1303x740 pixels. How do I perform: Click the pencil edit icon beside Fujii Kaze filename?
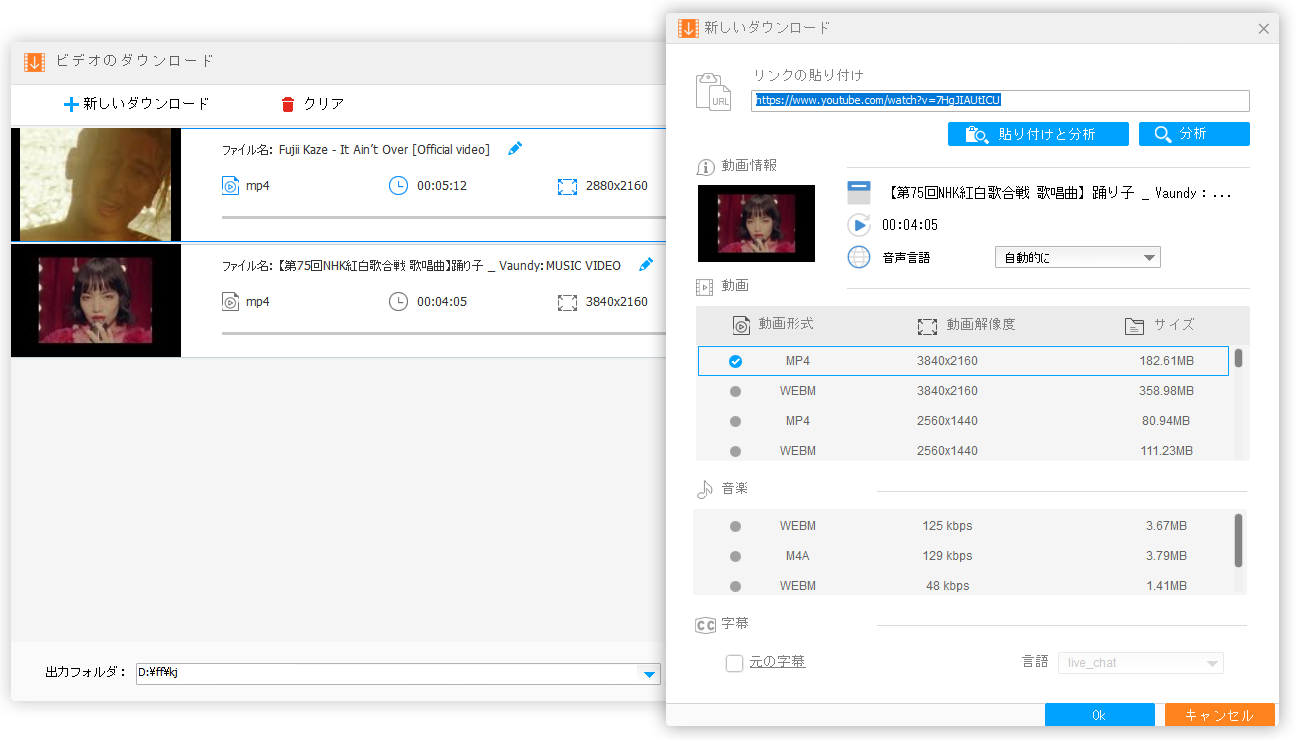click(x=515, y=147)
